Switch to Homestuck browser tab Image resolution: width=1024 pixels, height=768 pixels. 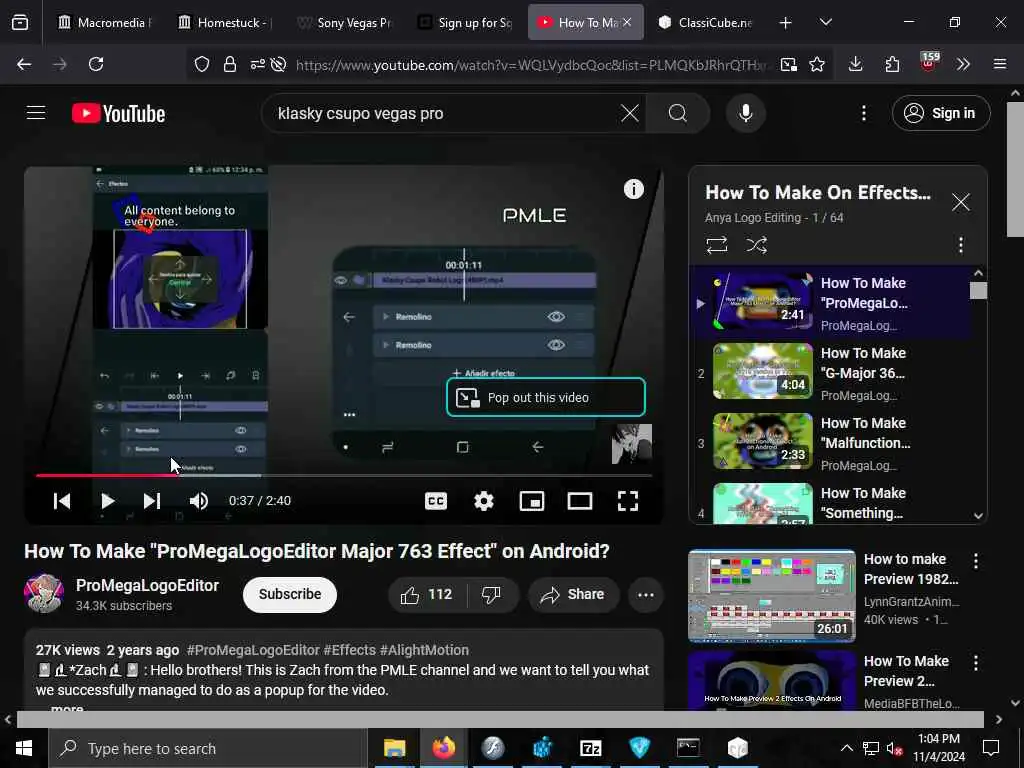pyautogui.click(x=225, y=22)
